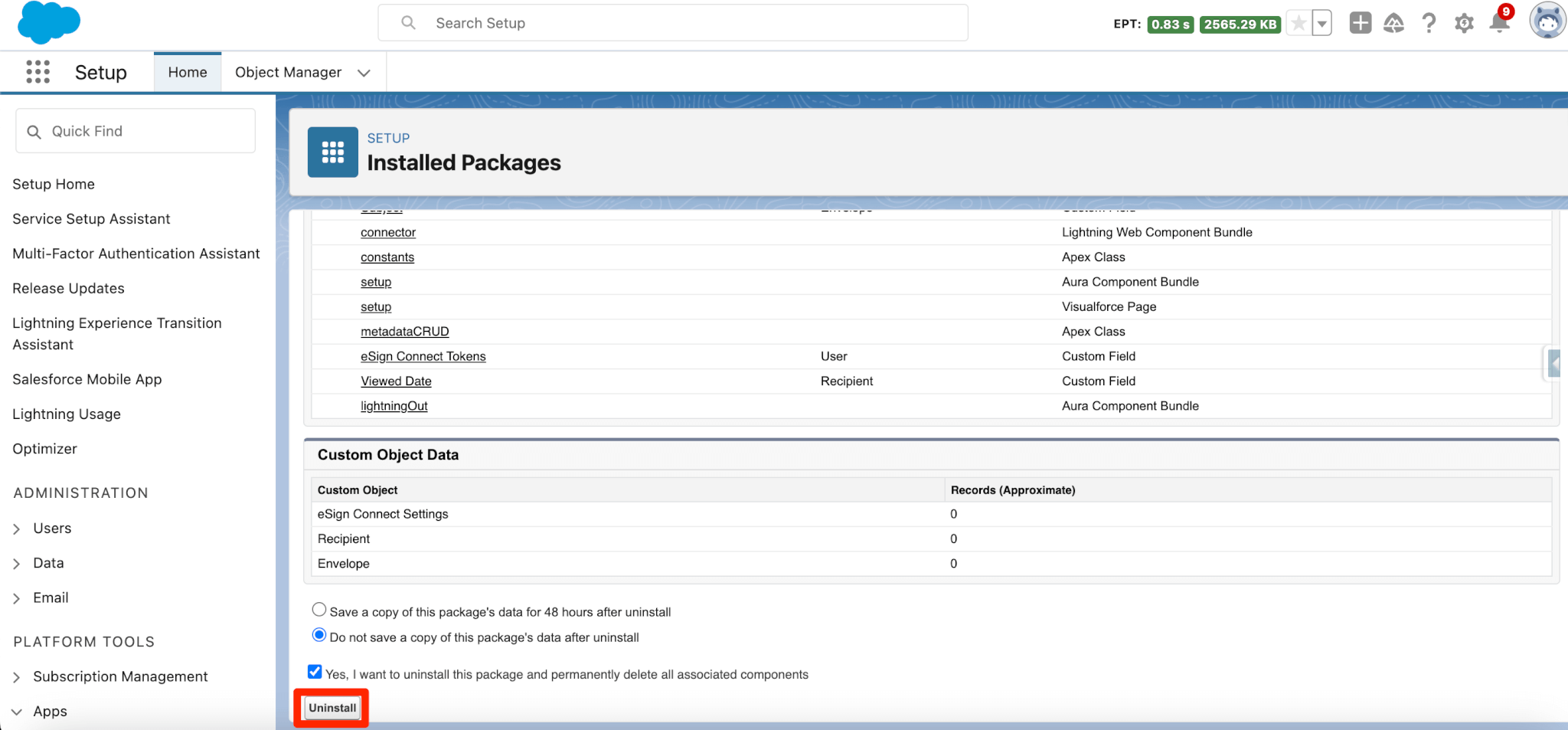Open the lightningOut link
This screenshot has height=730, width=1568.
394,406
